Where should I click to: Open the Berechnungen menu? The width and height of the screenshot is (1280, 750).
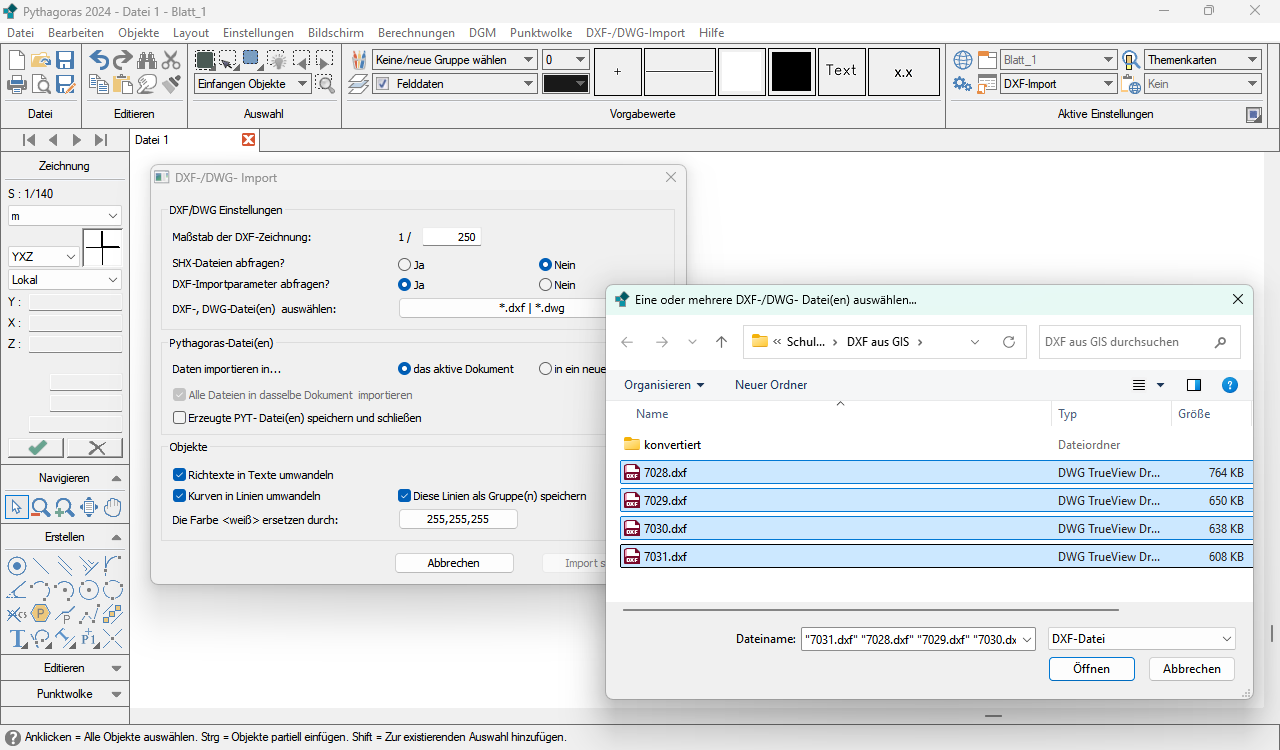[416, 33]
